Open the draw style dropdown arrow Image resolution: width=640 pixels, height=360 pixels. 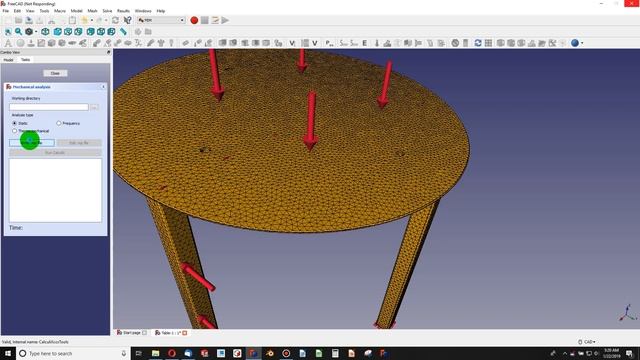(36, 32)
